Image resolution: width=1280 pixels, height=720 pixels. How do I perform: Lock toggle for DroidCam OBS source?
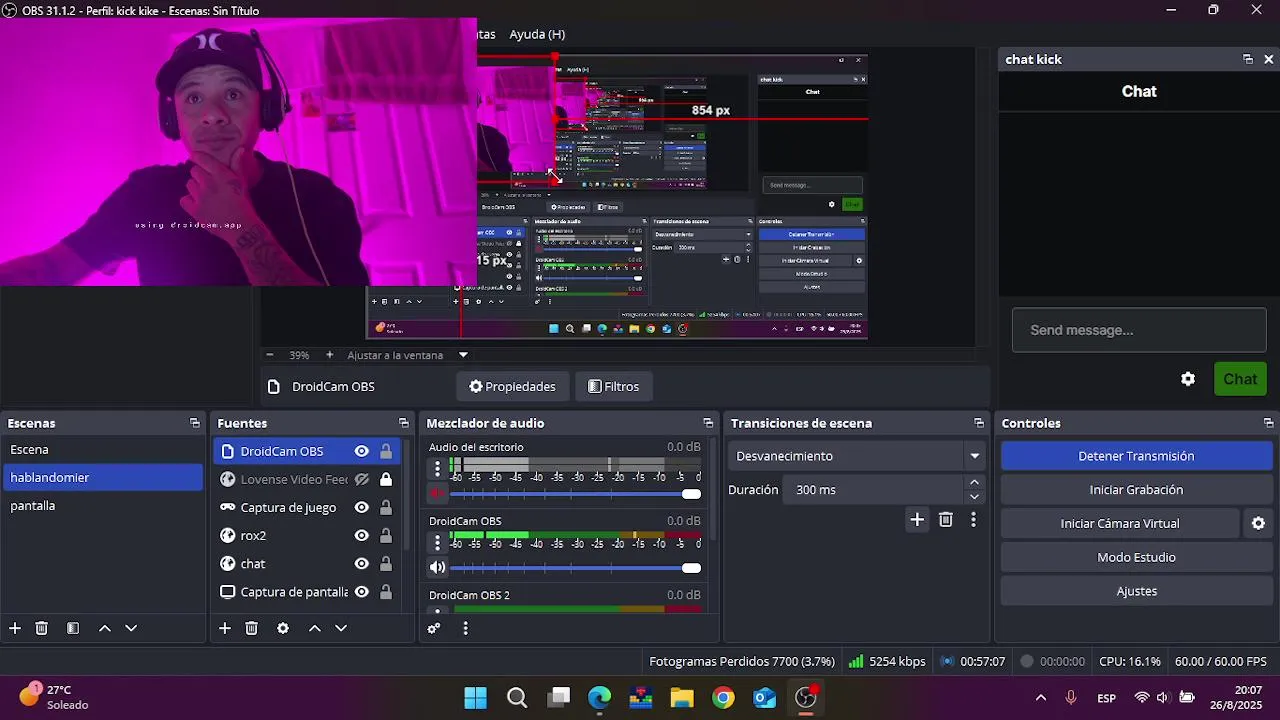pos(386,451)
